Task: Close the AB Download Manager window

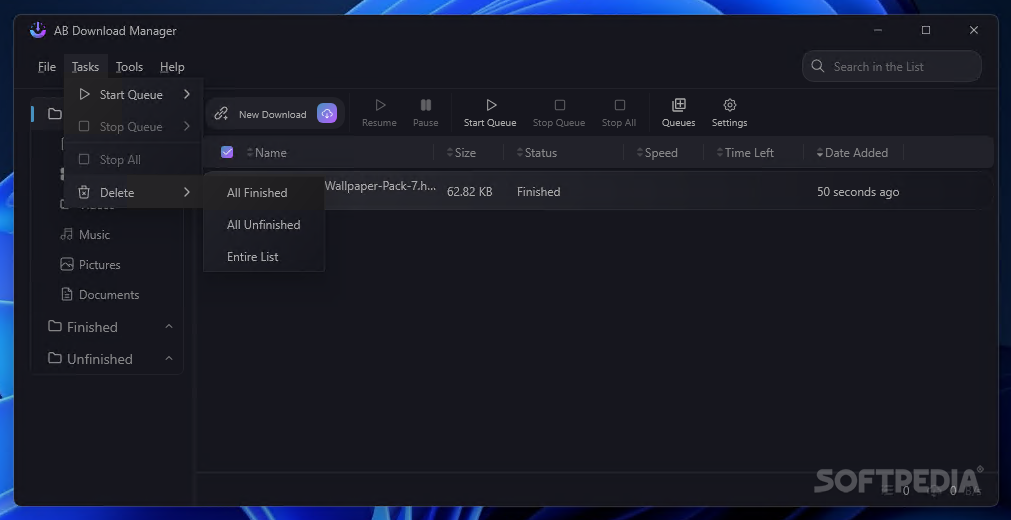Action: point(974,30)
